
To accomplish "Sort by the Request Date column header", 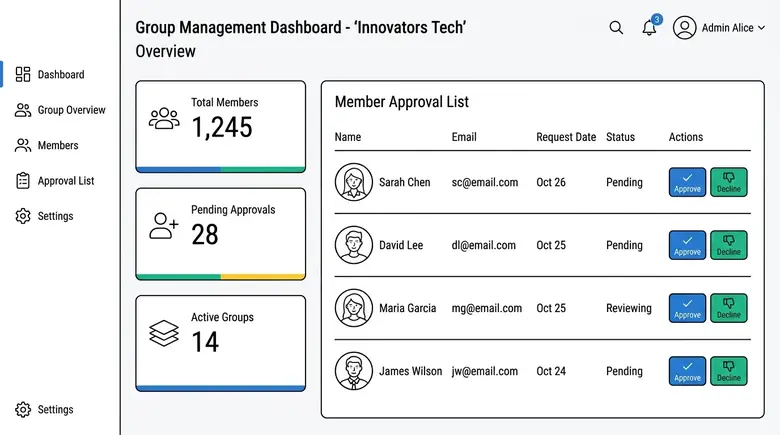I will tap(566, 137).
